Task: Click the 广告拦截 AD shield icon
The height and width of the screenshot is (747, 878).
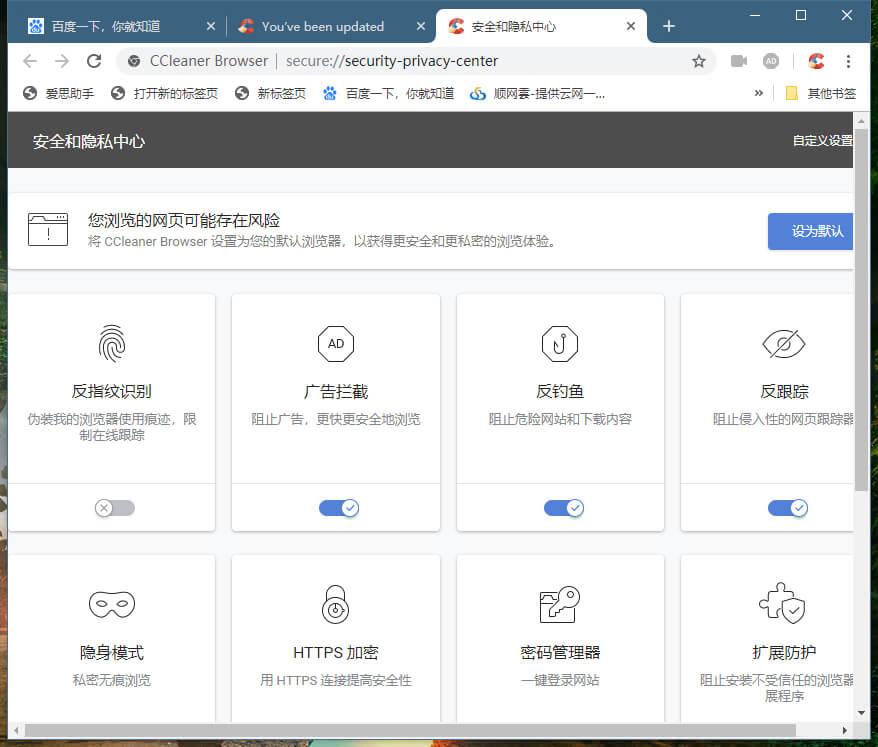Action: 335,344
